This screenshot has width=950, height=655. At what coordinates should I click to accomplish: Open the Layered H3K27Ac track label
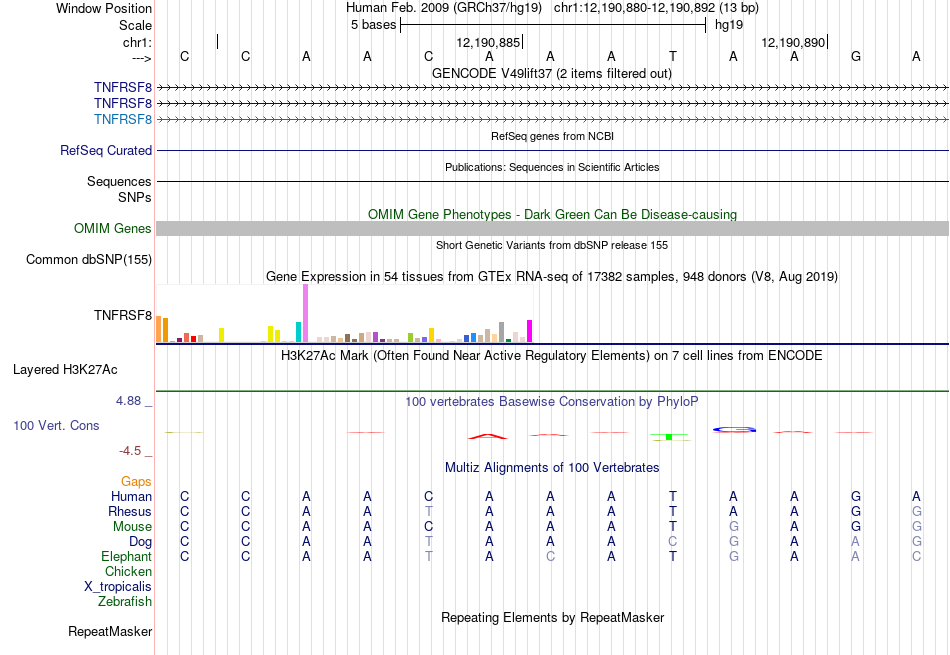coord(65,370)
